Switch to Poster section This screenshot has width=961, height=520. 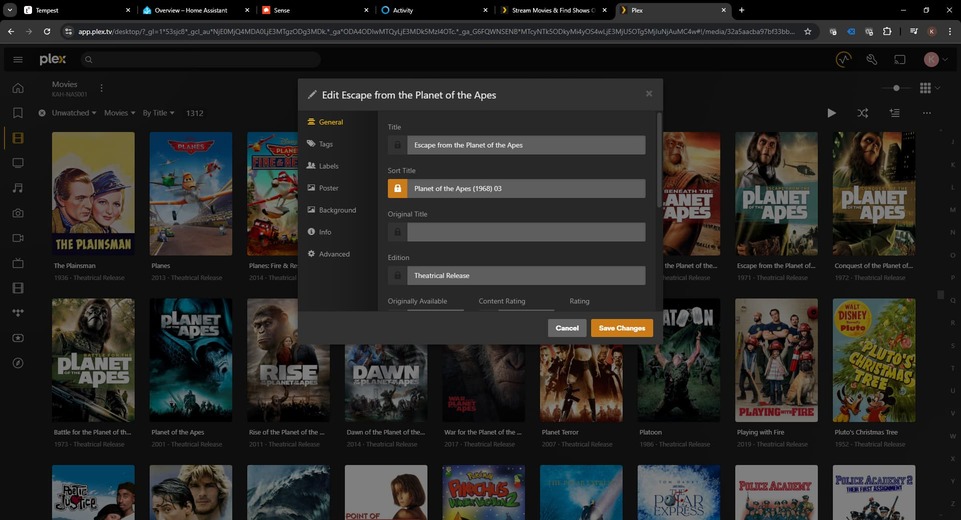323,188
